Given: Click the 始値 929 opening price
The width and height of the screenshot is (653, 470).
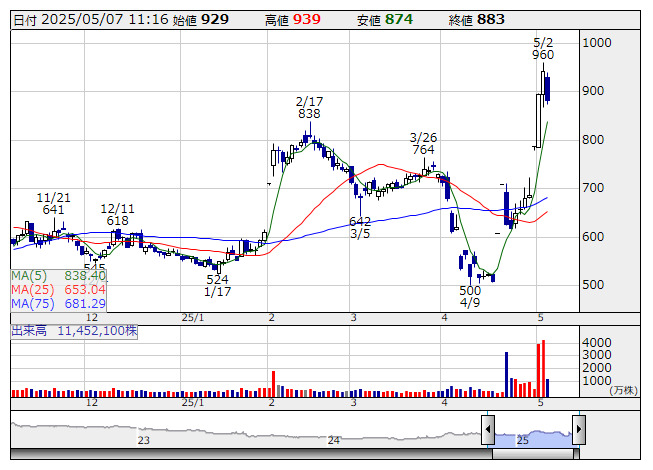Looking at the screenshot, I should pyautogui.click(x=201, y=20).
